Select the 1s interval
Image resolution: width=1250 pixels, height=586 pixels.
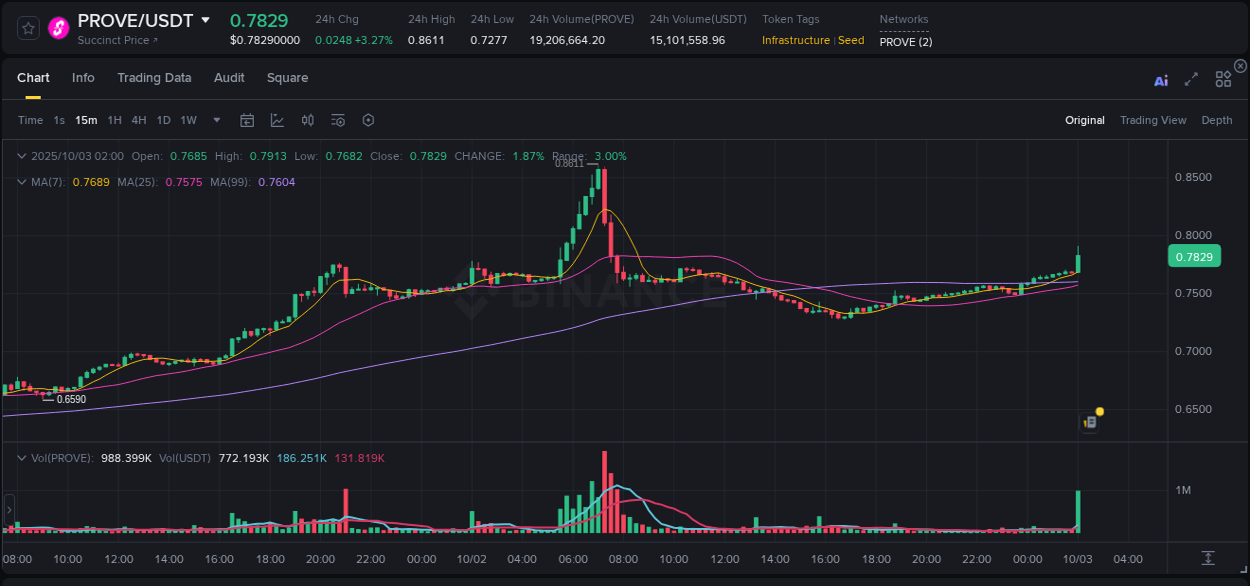pyautogui.click(x=58, y=119)
